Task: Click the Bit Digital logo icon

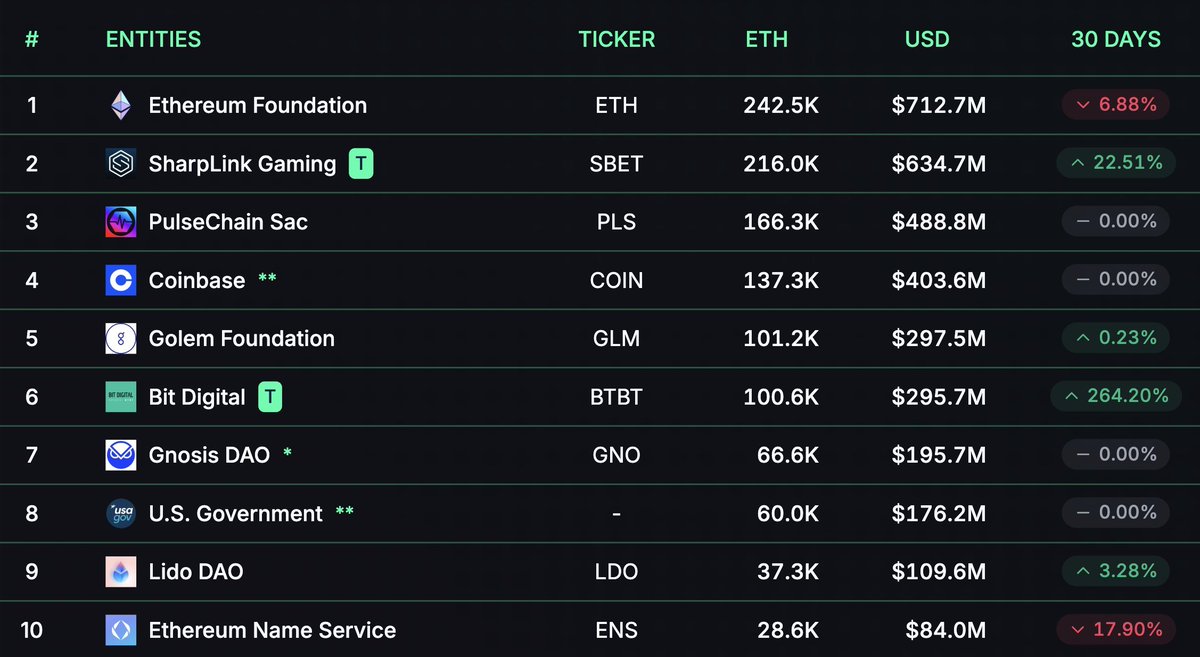Action: pyautogui.click(x=121, y=397)
